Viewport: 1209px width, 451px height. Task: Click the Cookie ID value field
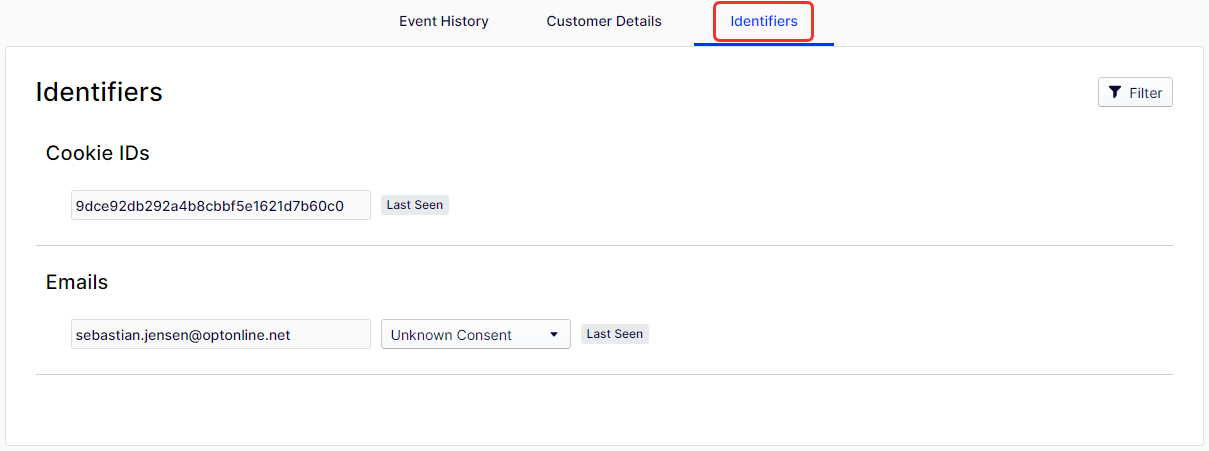pos(221,205)
